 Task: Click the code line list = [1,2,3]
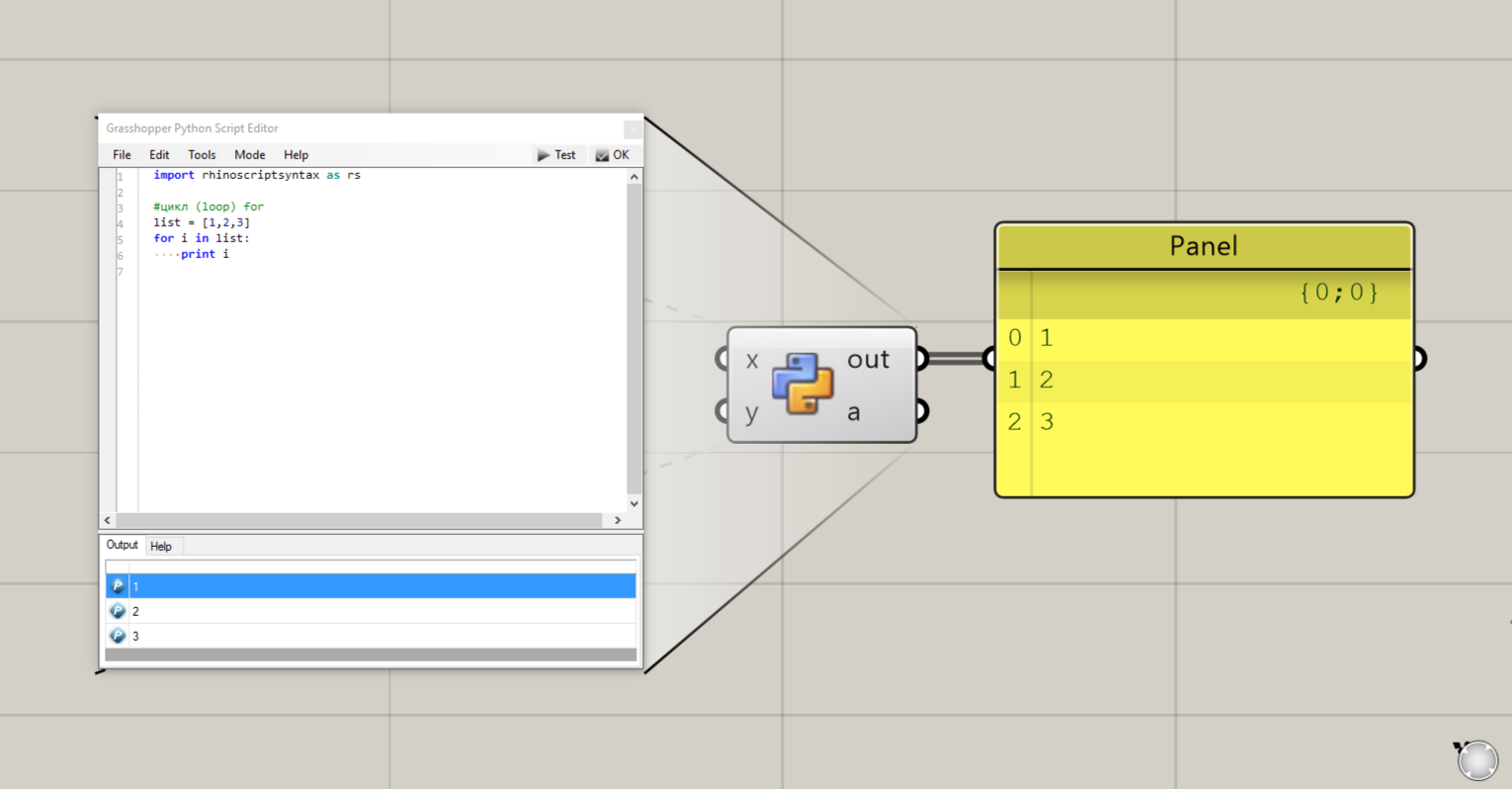click(202, 222)
